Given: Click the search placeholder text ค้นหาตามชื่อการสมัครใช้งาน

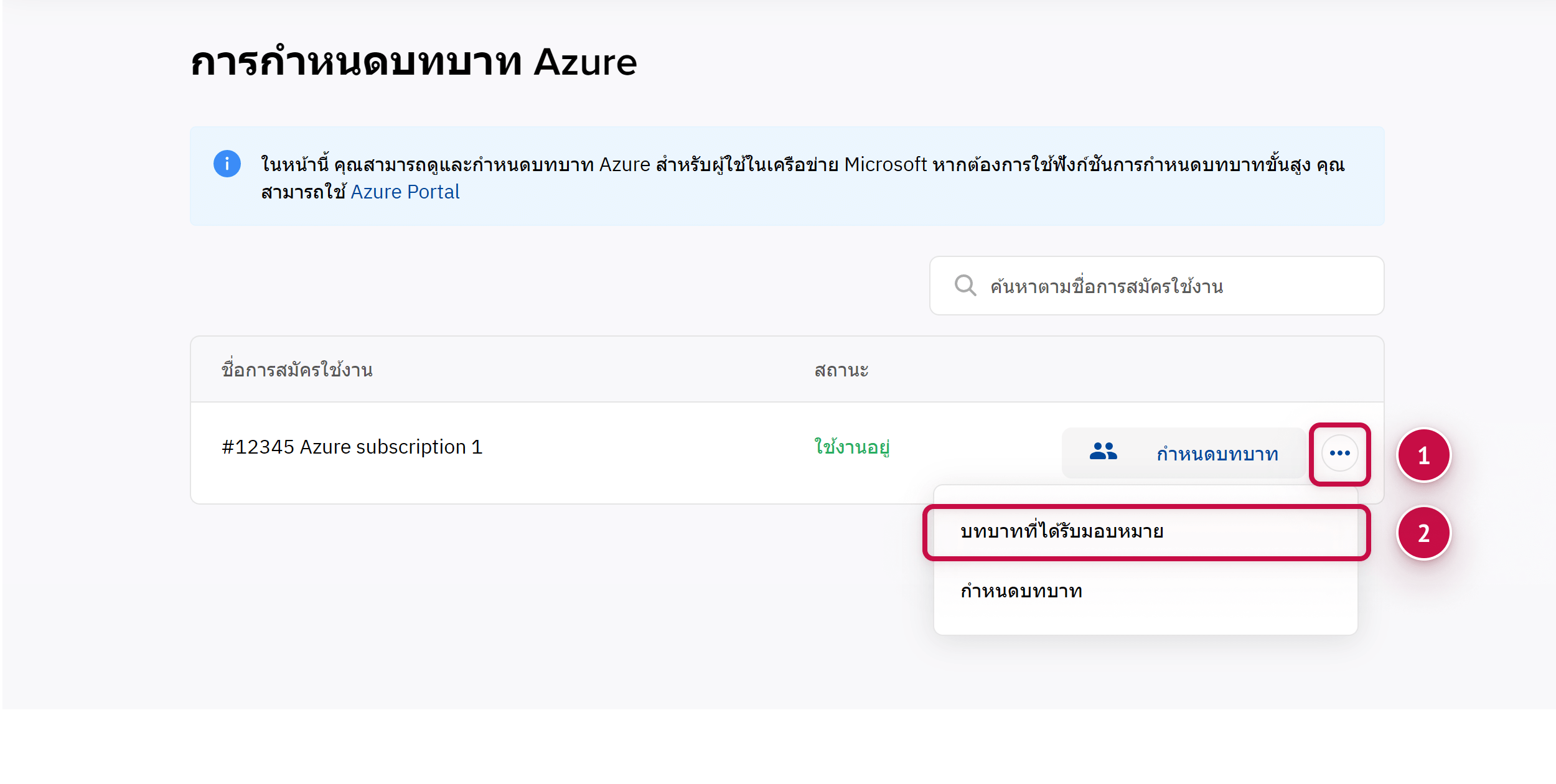Looking at the screenshot, I should coord(1107,287).
